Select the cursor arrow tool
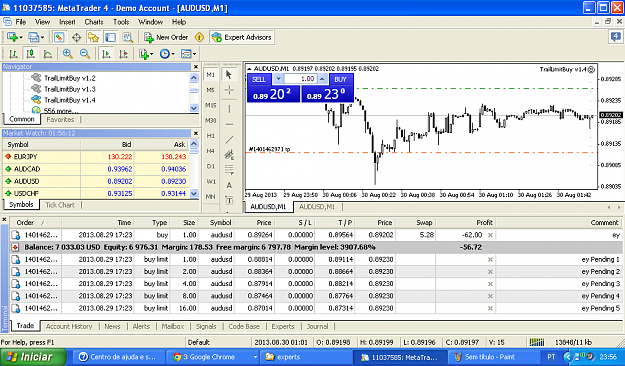This screenshot has height=366, width=625. pos(229,75)
